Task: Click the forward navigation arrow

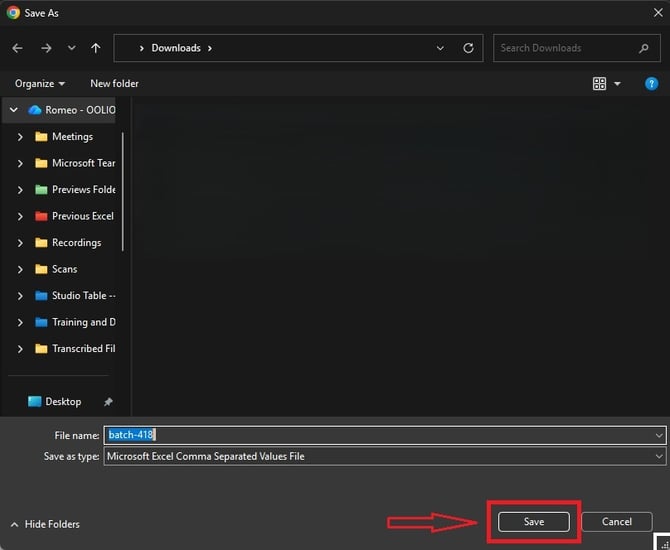Action: pos(46,48)
